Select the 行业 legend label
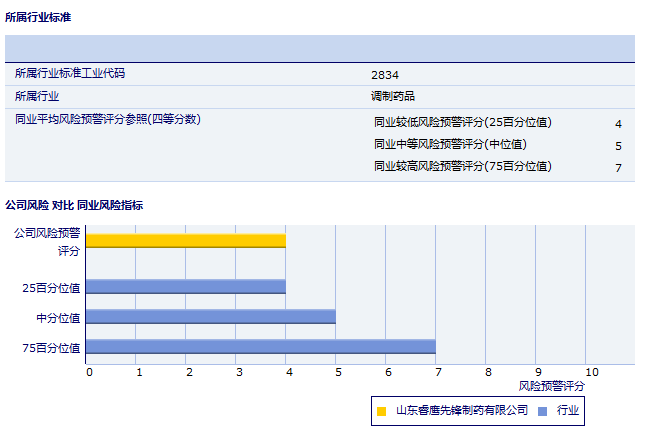The image size is (649, 435). (x=568, y=410)
